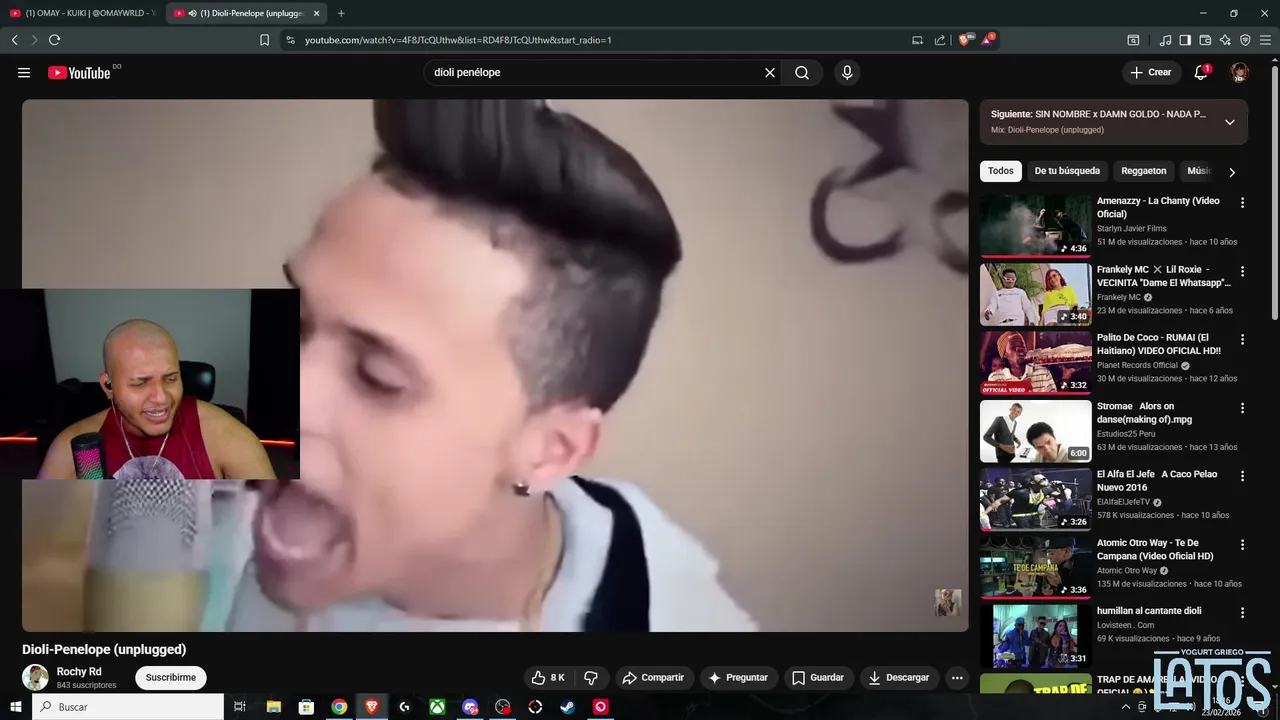Show more filter chips with right arrow

click(1232, 172)
